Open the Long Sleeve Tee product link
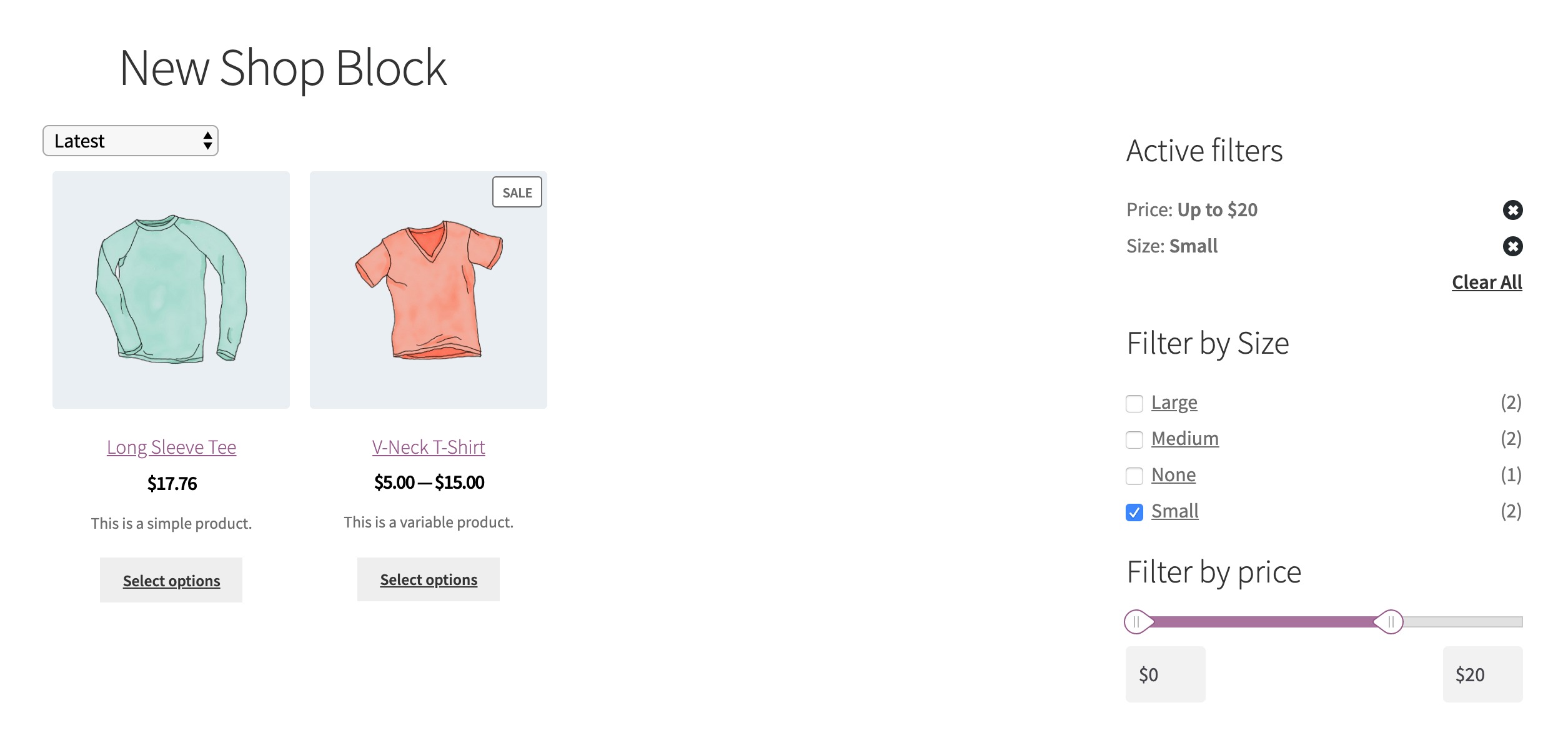 (x=171, y=447)
